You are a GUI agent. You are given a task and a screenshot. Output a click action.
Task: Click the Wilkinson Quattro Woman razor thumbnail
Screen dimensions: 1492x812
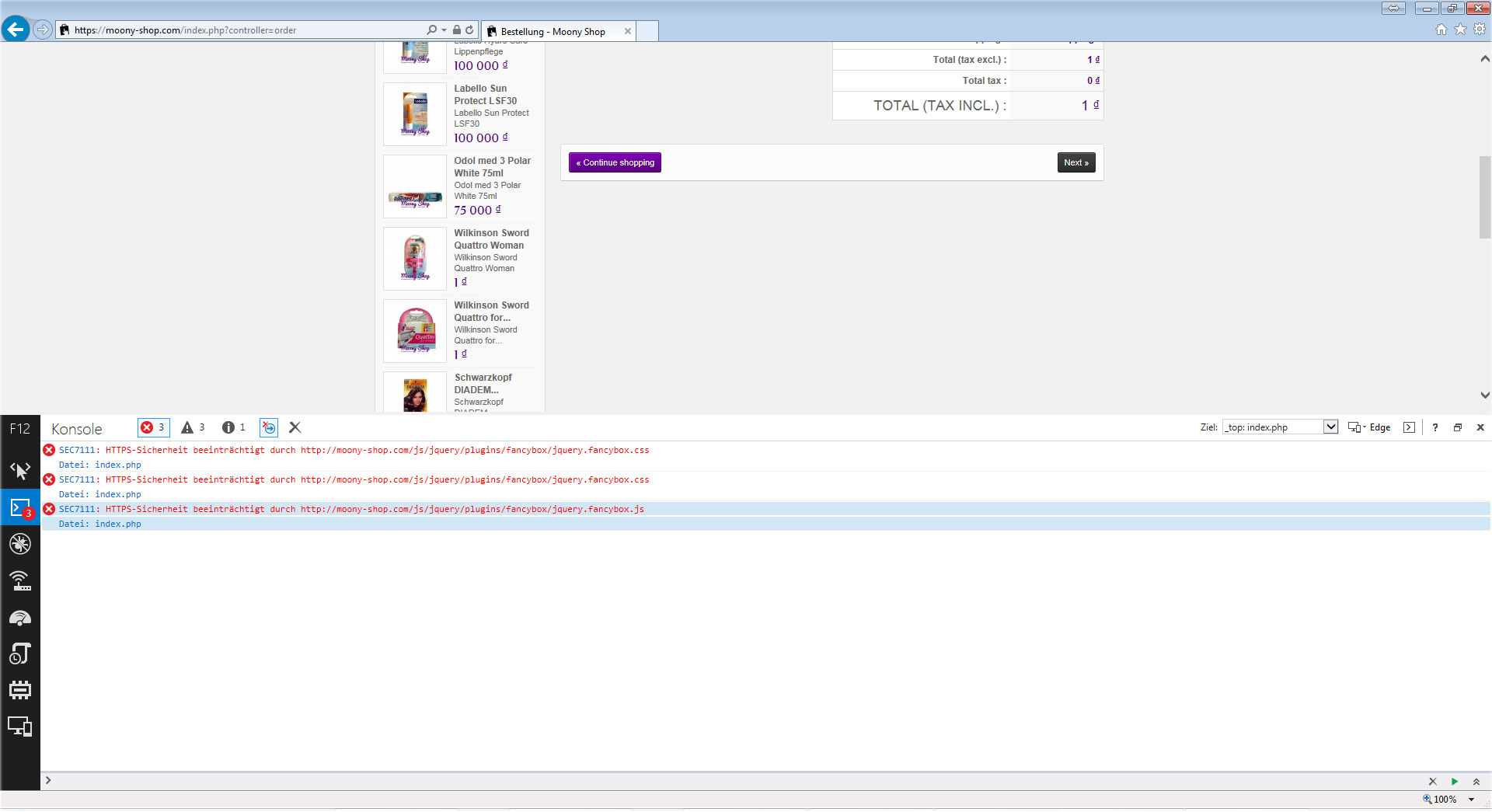pyautogui.click(x=415, y=259)
